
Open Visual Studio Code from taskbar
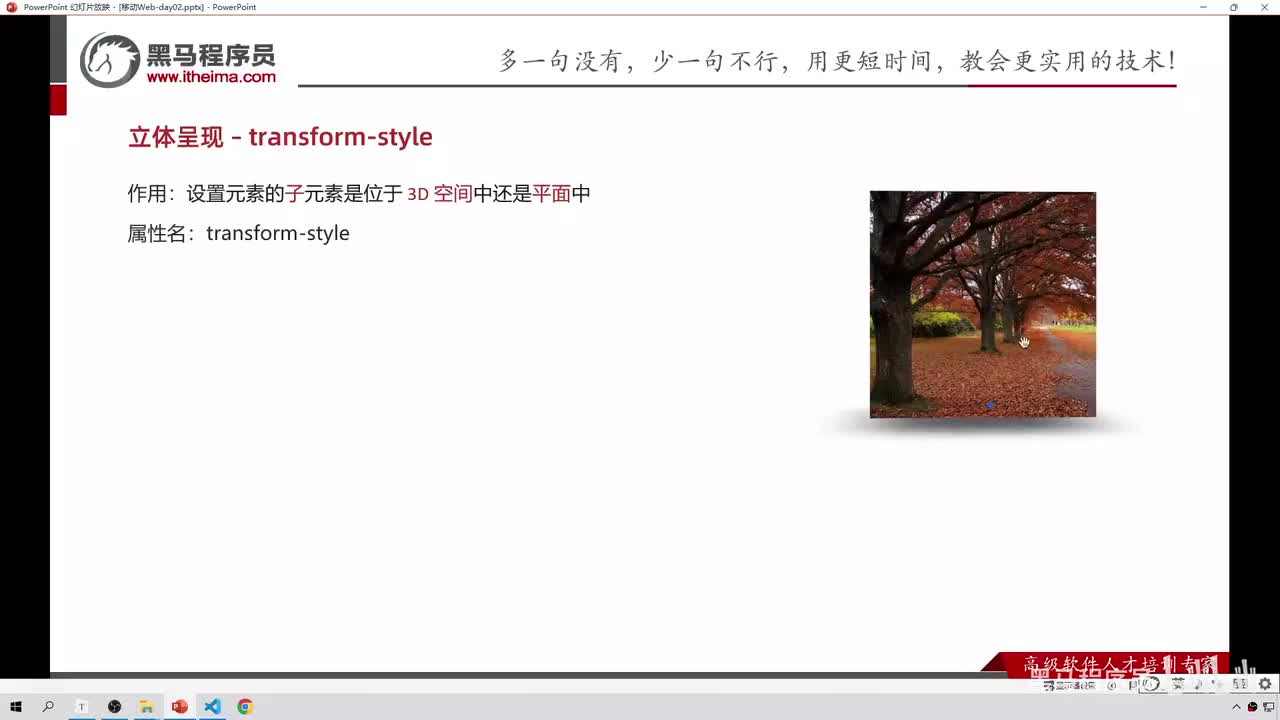click(212, 707)
